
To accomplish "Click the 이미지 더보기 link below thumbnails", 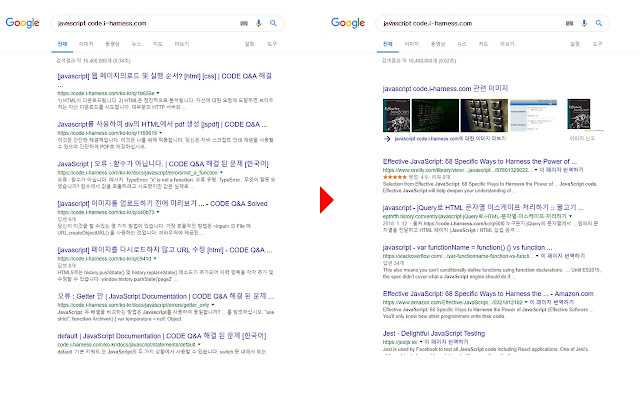I will [450, 139].
